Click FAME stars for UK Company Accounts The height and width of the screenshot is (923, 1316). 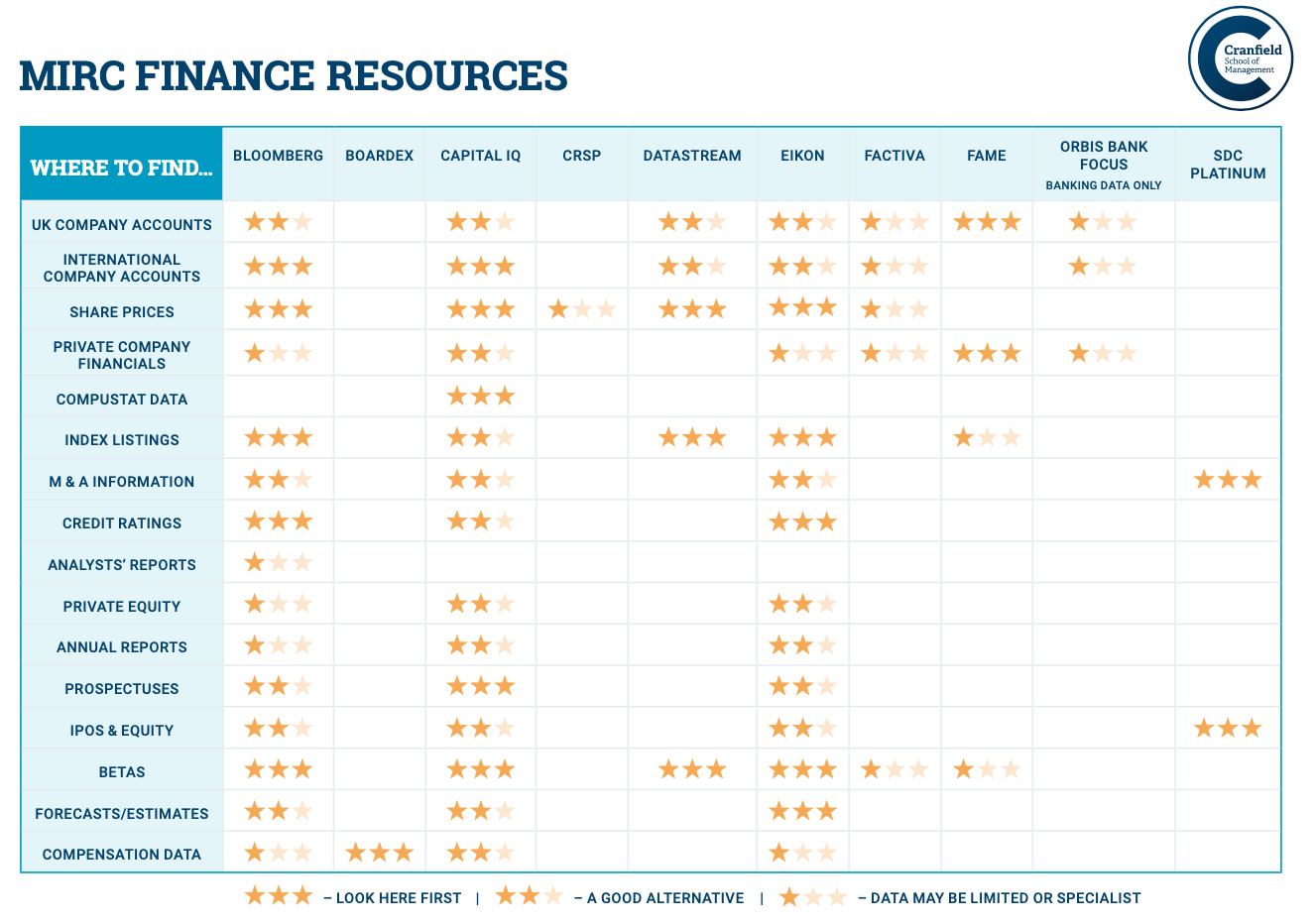coord(987,223)
